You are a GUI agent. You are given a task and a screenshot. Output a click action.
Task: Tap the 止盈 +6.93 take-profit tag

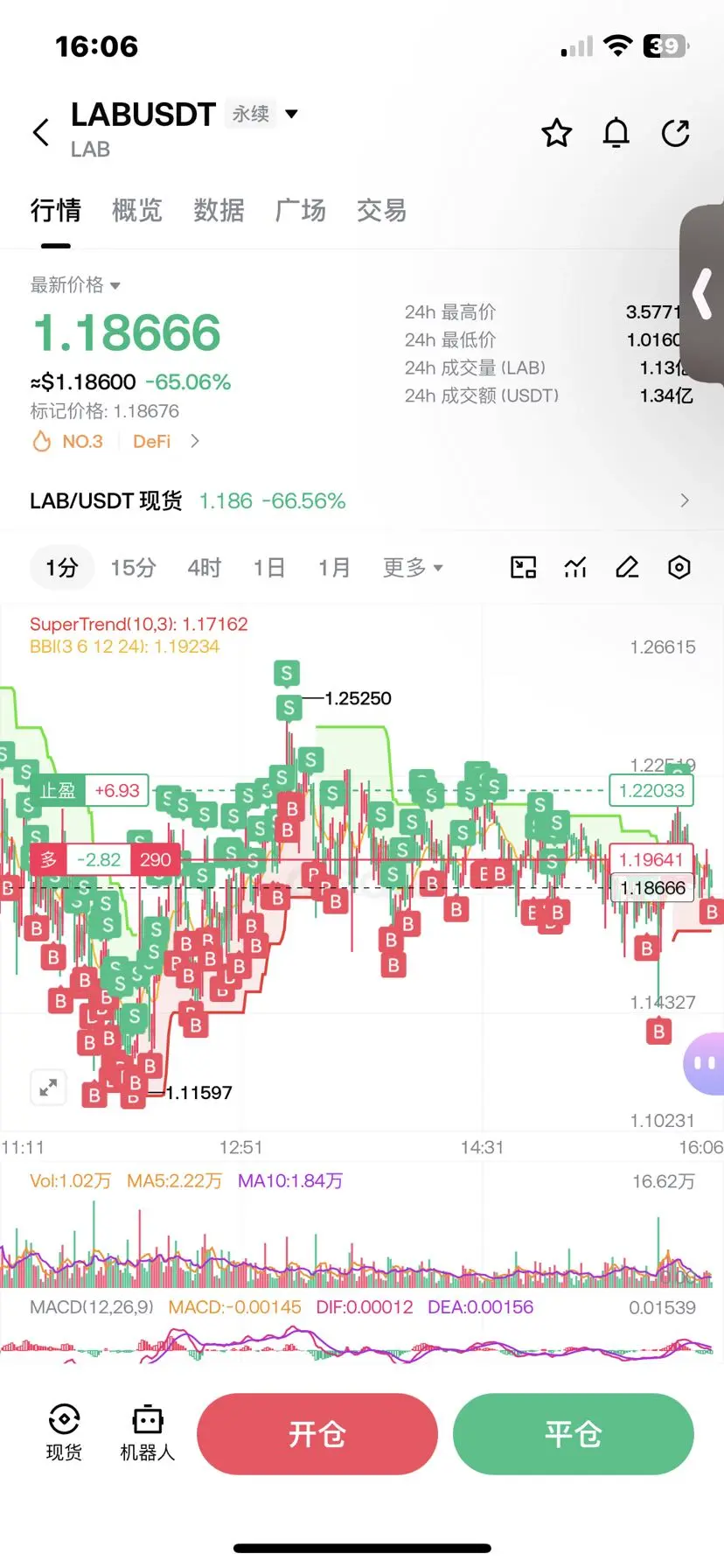coord(89,790)
